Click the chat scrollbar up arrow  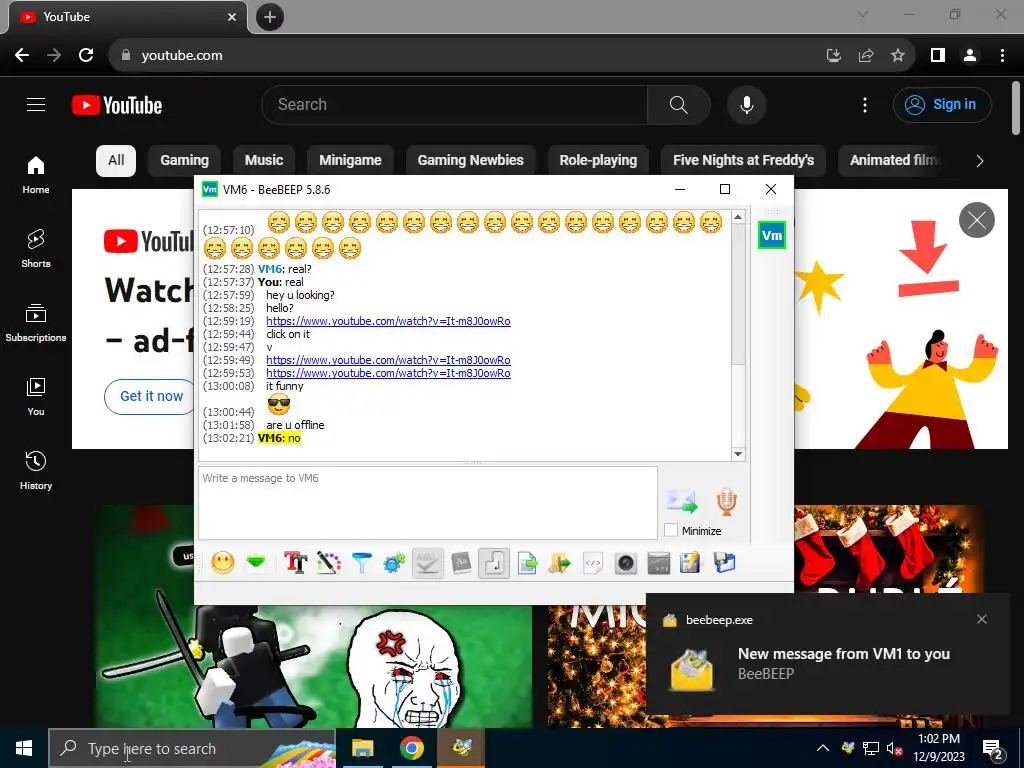(738, 217)
